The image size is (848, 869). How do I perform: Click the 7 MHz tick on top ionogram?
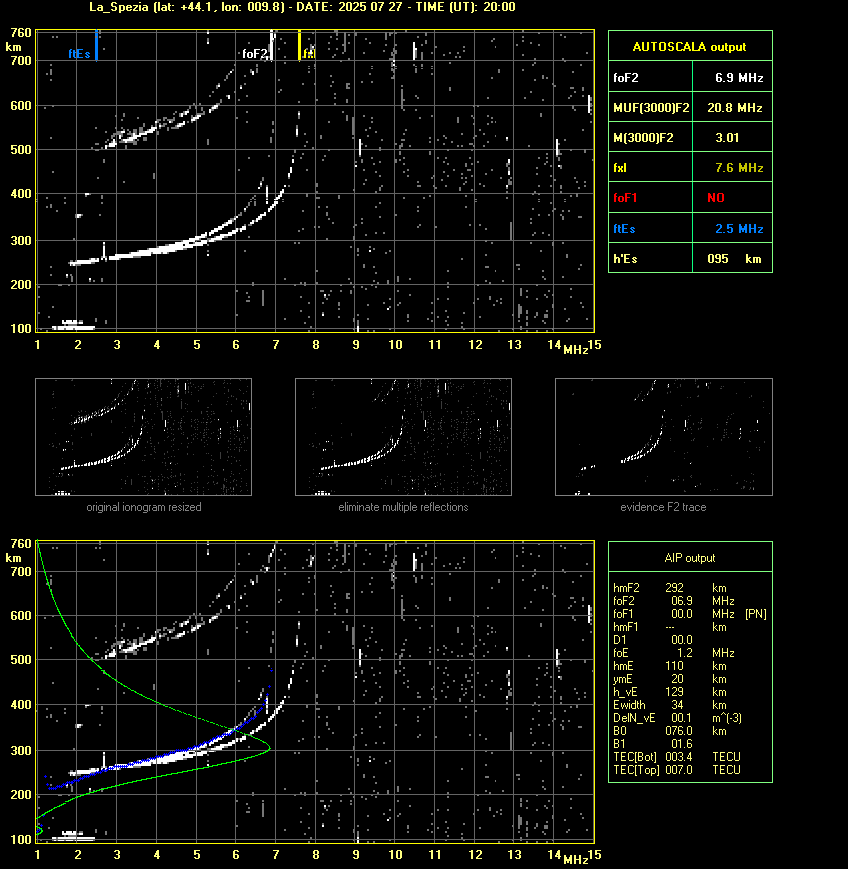coord(275,345)
